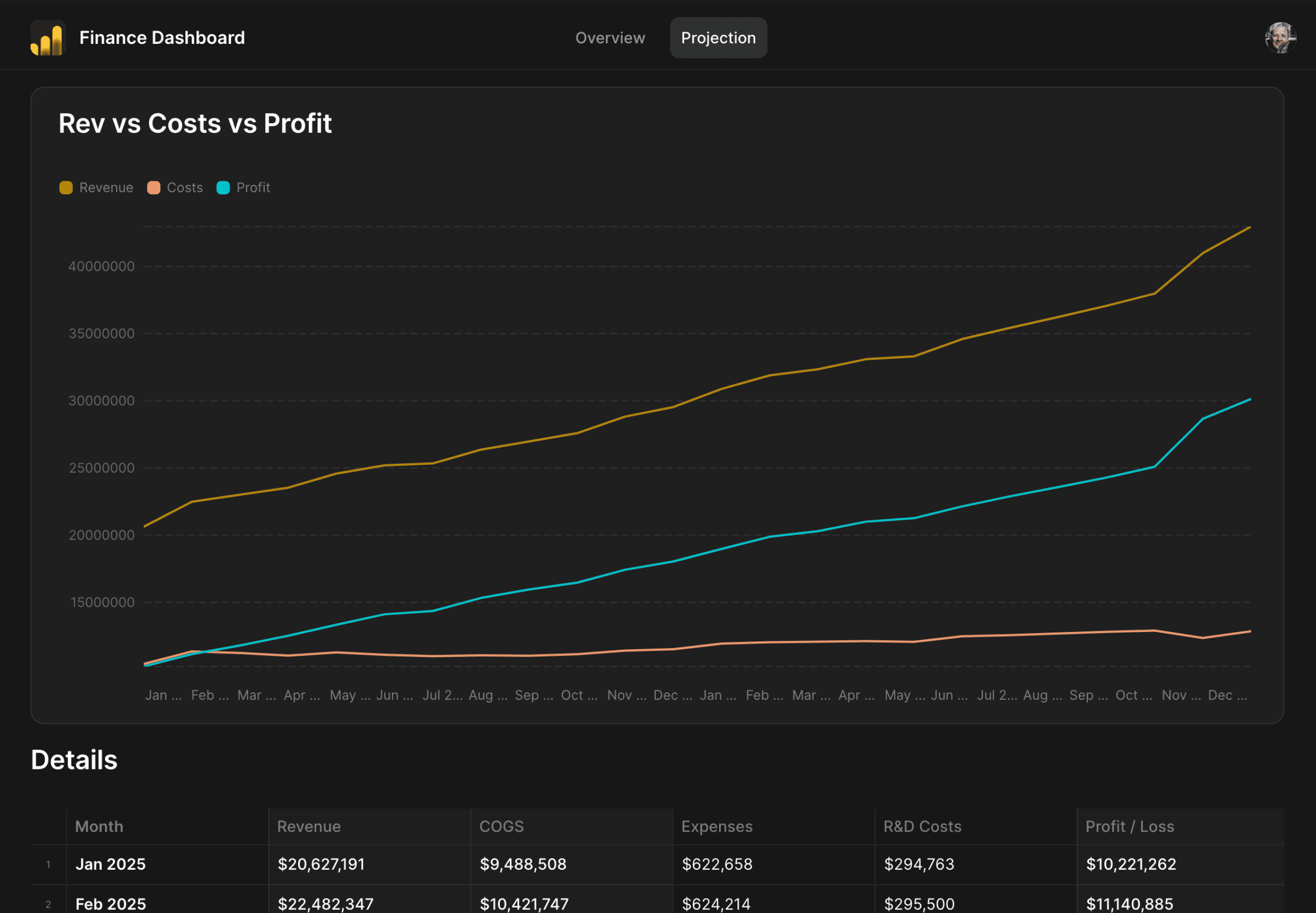Screen dimensions: 1316x913
Task: Sort by the Month column header
Action: click(168, 827)
